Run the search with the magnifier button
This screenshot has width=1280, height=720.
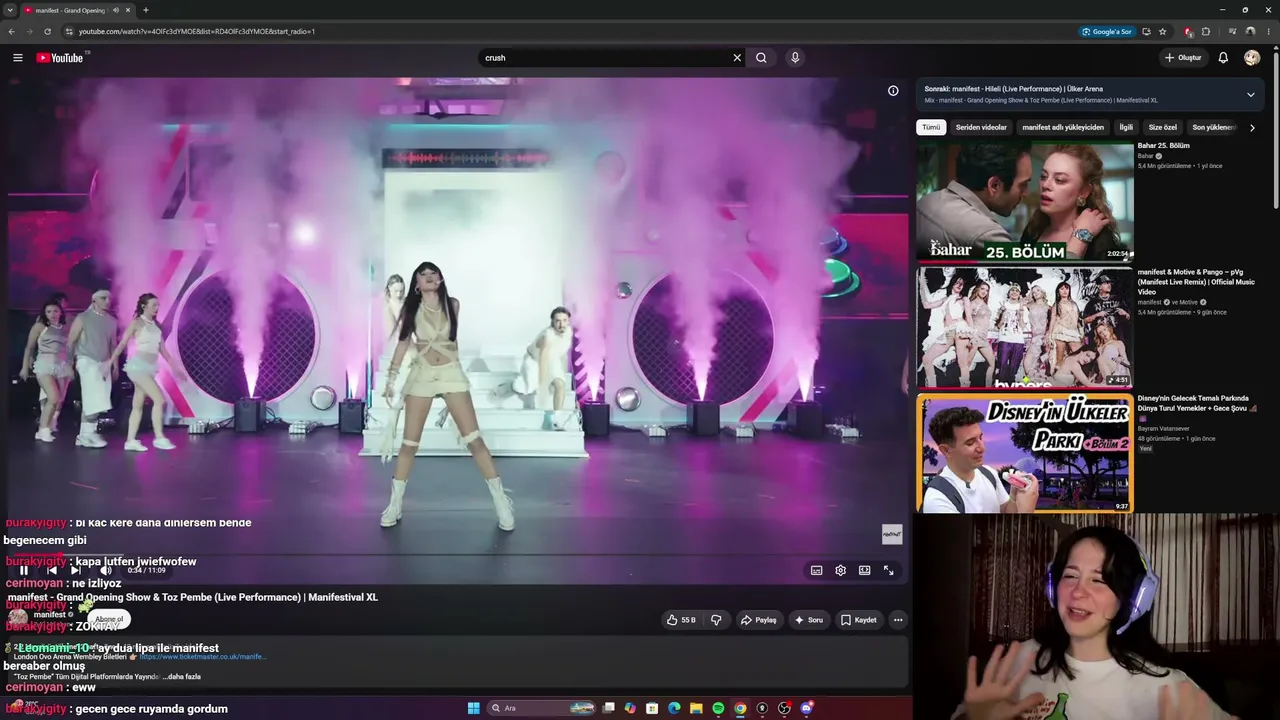[x=761, y=58]
